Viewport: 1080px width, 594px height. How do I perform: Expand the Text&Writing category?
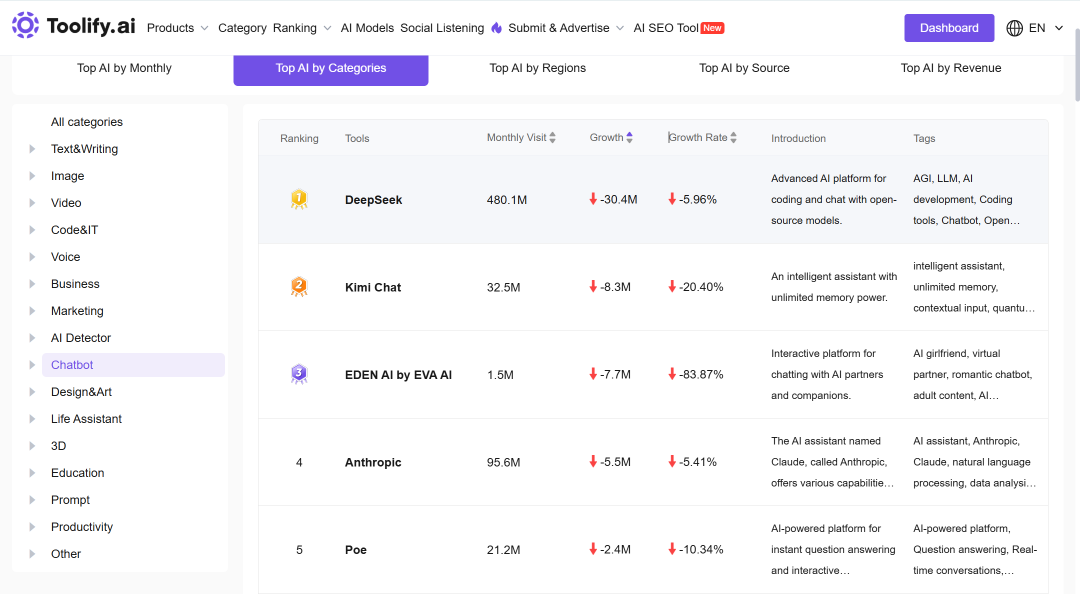[x=32, y=149]
